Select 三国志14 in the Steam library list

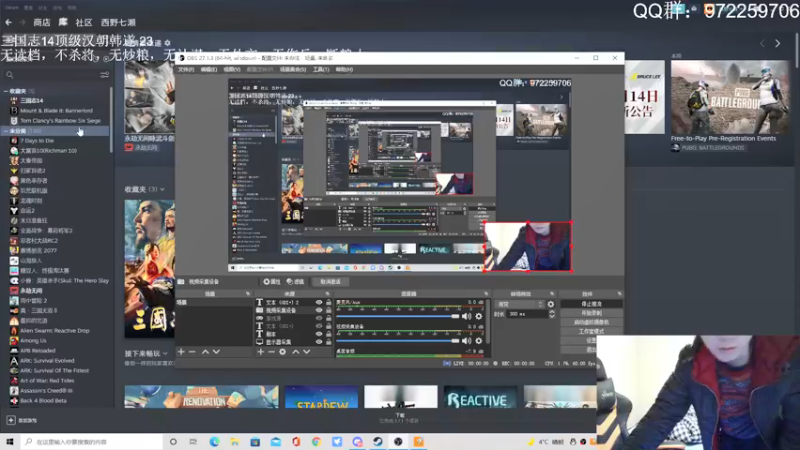pyautogui.click(x=32, y=101)
